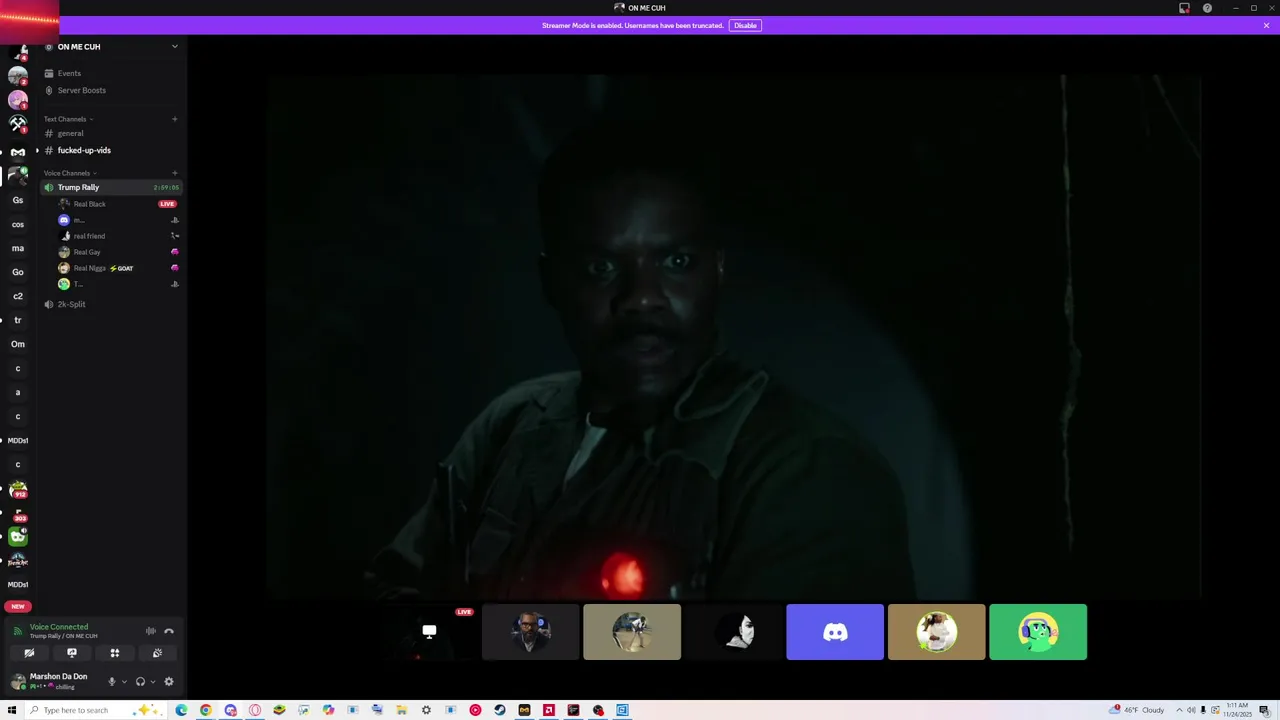Select the tan avatar participant tile beside the green one
The height and width of the screenshot is (720, 1280).
[936, 632]
